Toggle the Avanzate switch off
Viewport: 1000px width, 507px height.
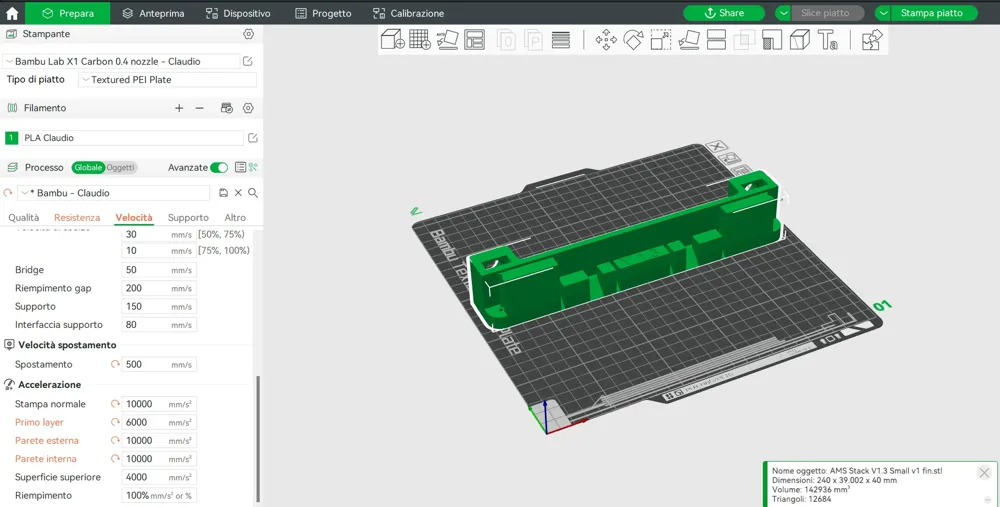[x=219, y=168]
